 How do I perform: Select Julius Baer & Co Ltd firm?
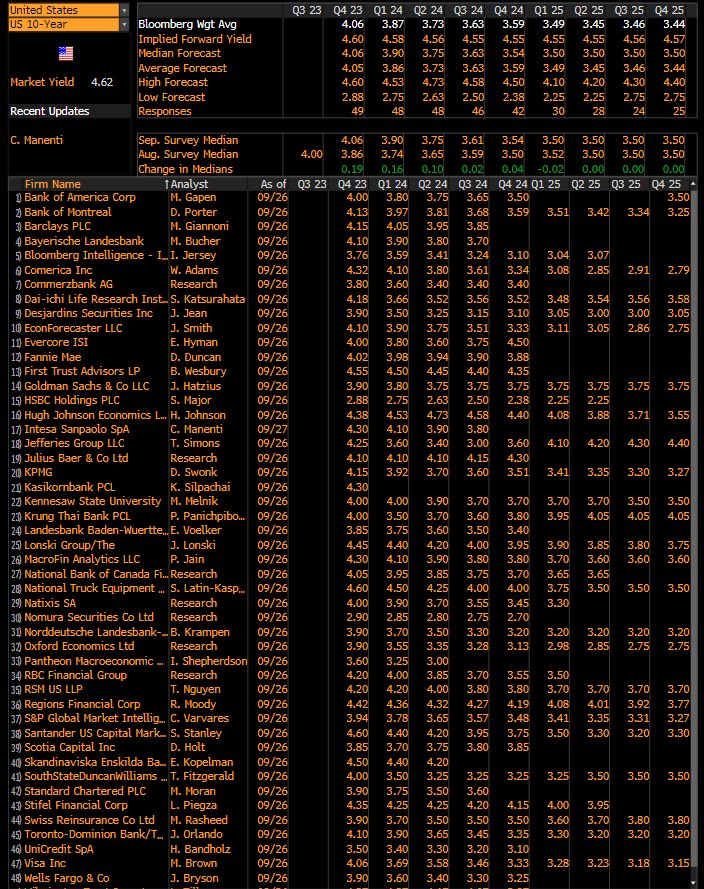click(x=76, y=458)
